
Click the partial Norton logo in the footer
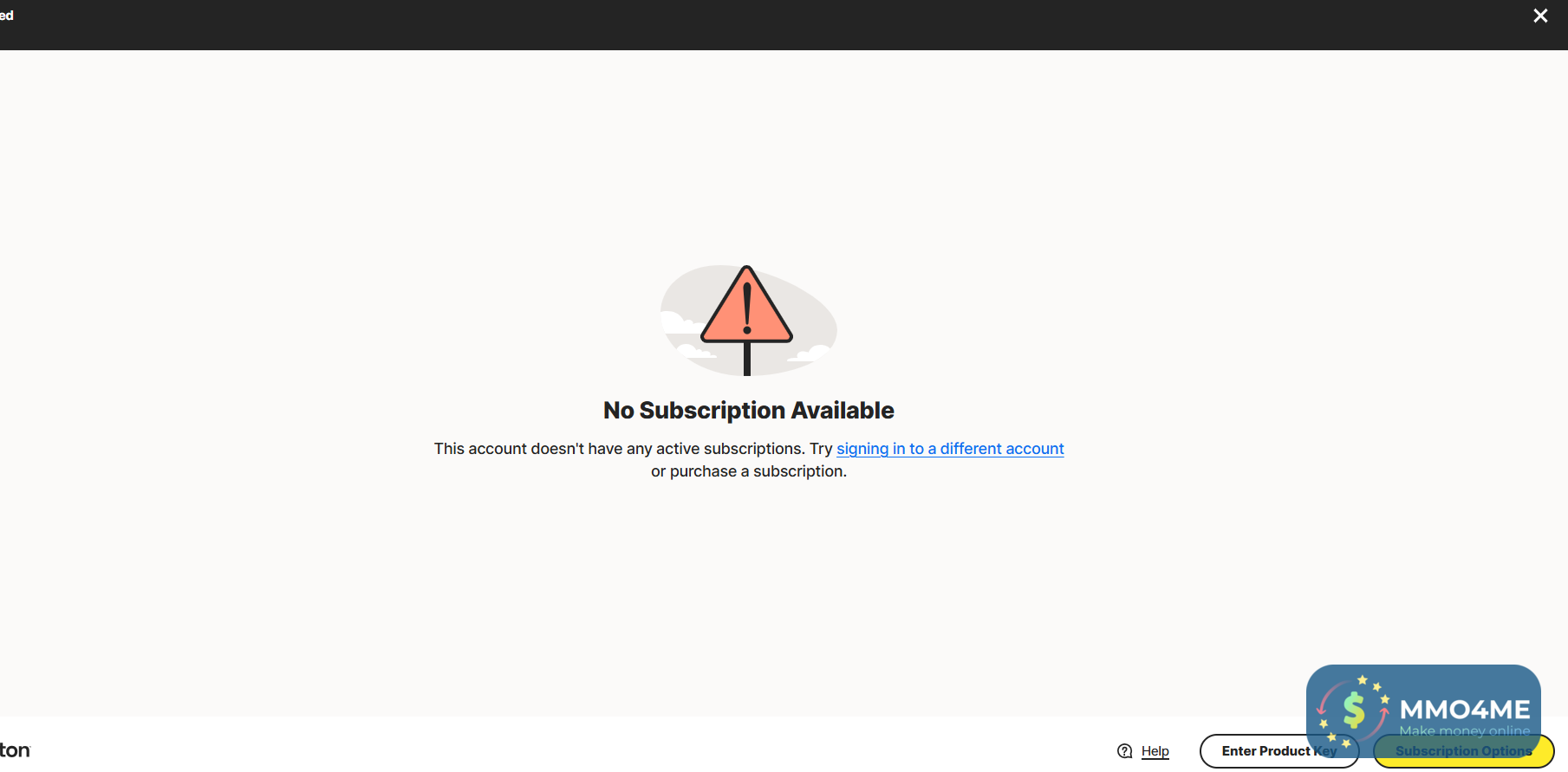tap(15, 750)
